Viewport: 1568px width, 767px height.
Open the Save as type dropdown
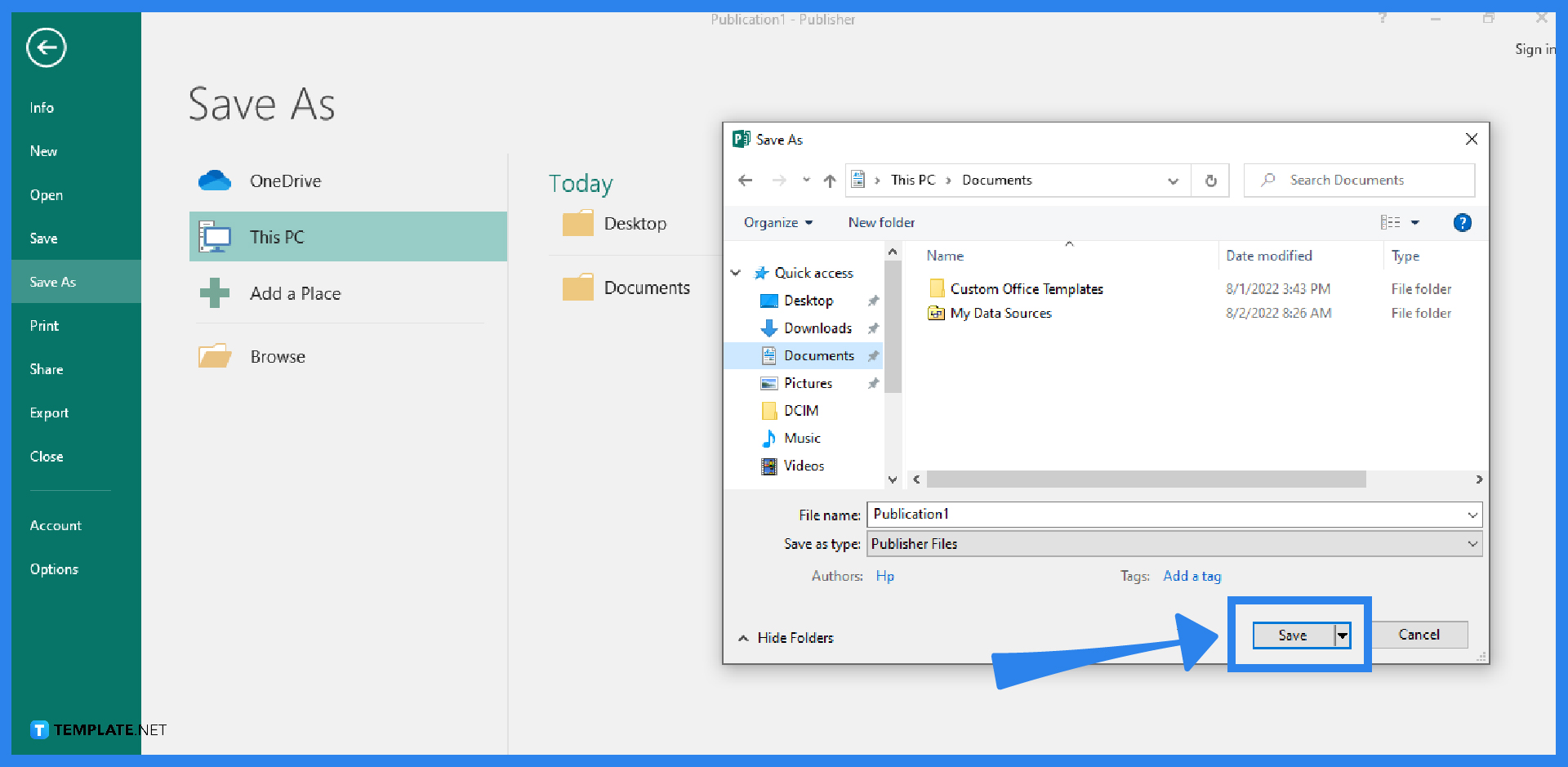[x=1472, y=543]
